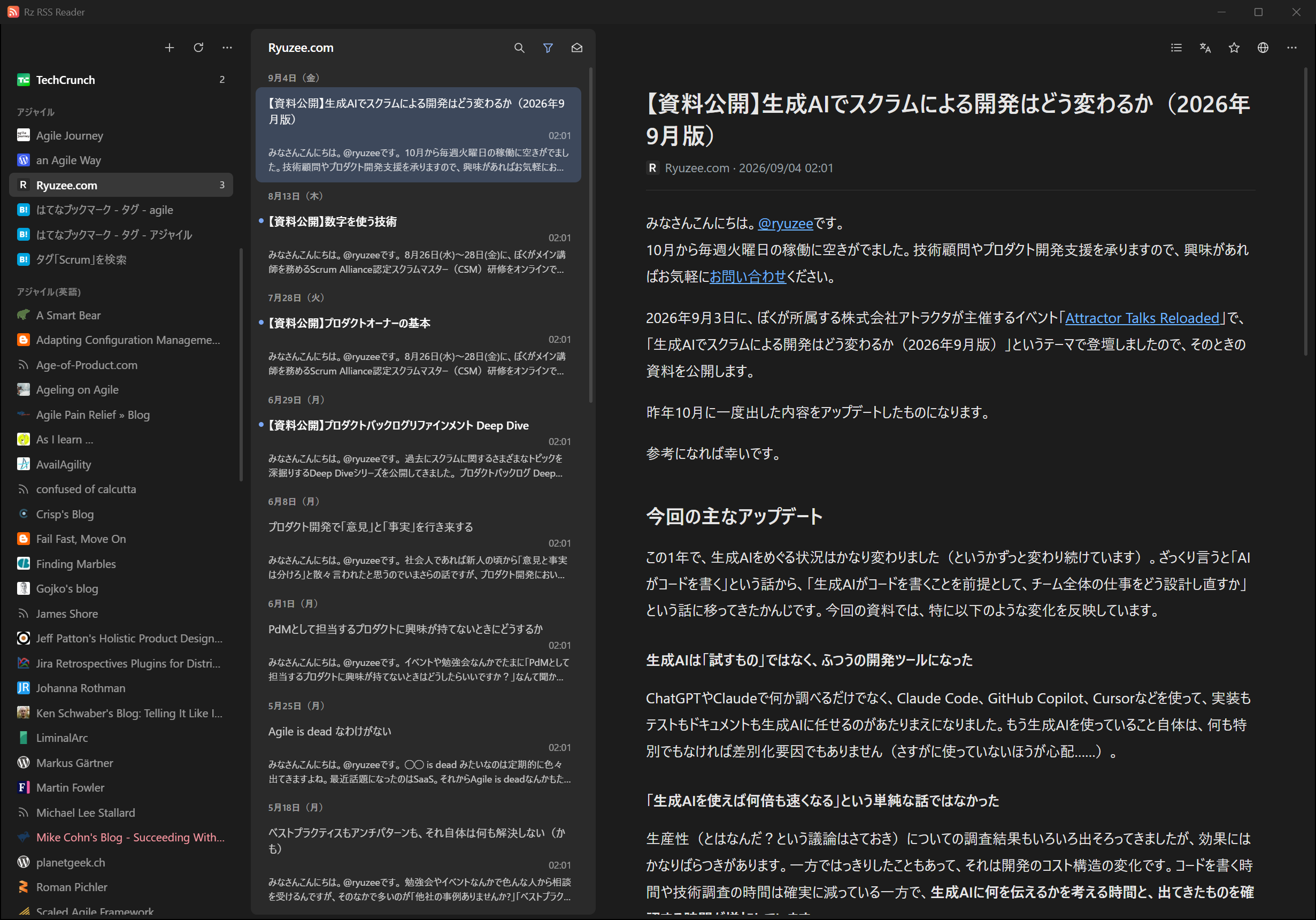Collapse the アジャイル(英語) folder header
The width and height of the screenshot is (1316, 920).
(x=49, y=292)
